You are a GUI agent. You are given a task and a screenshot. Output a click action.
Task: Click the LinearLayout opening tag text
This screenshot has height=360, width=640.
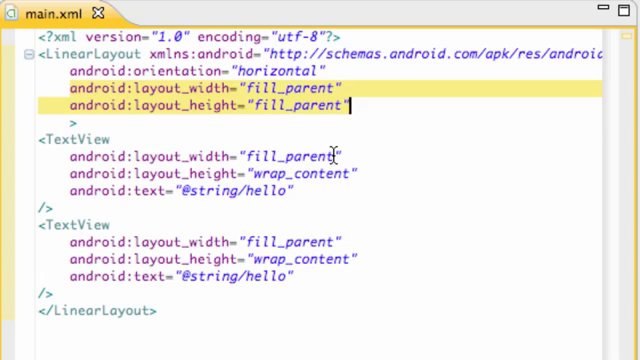(x=90, y=54)
